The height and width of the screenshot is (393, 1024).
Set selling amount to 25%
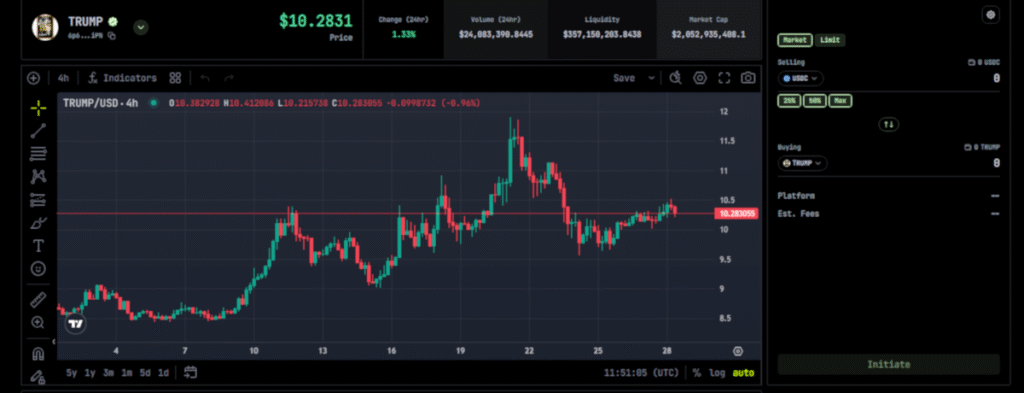789,101
